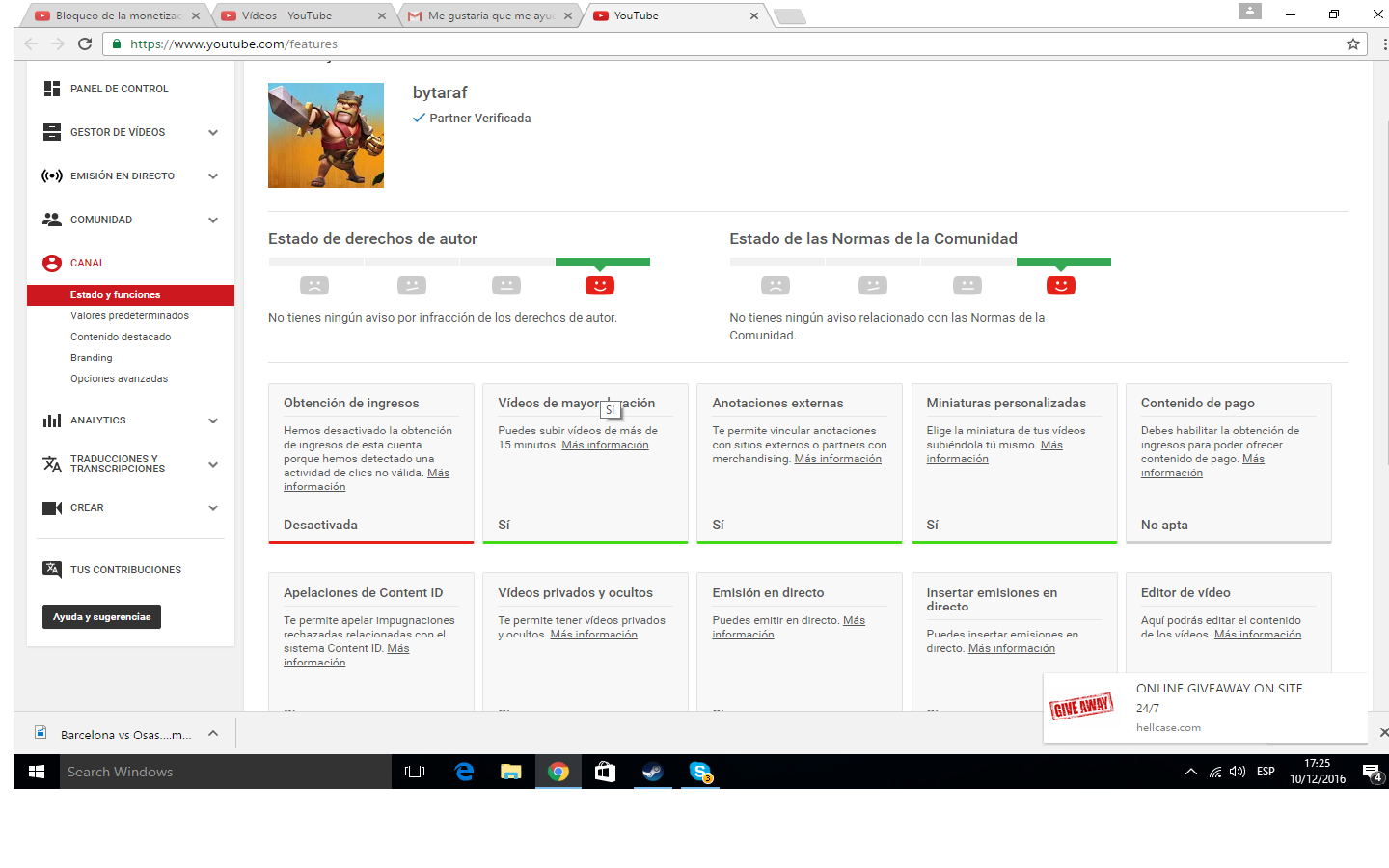Open the Action Center notifications icon
Image resolution: width=1389 pixels, height=868 pixels.
click(1372, 772)
